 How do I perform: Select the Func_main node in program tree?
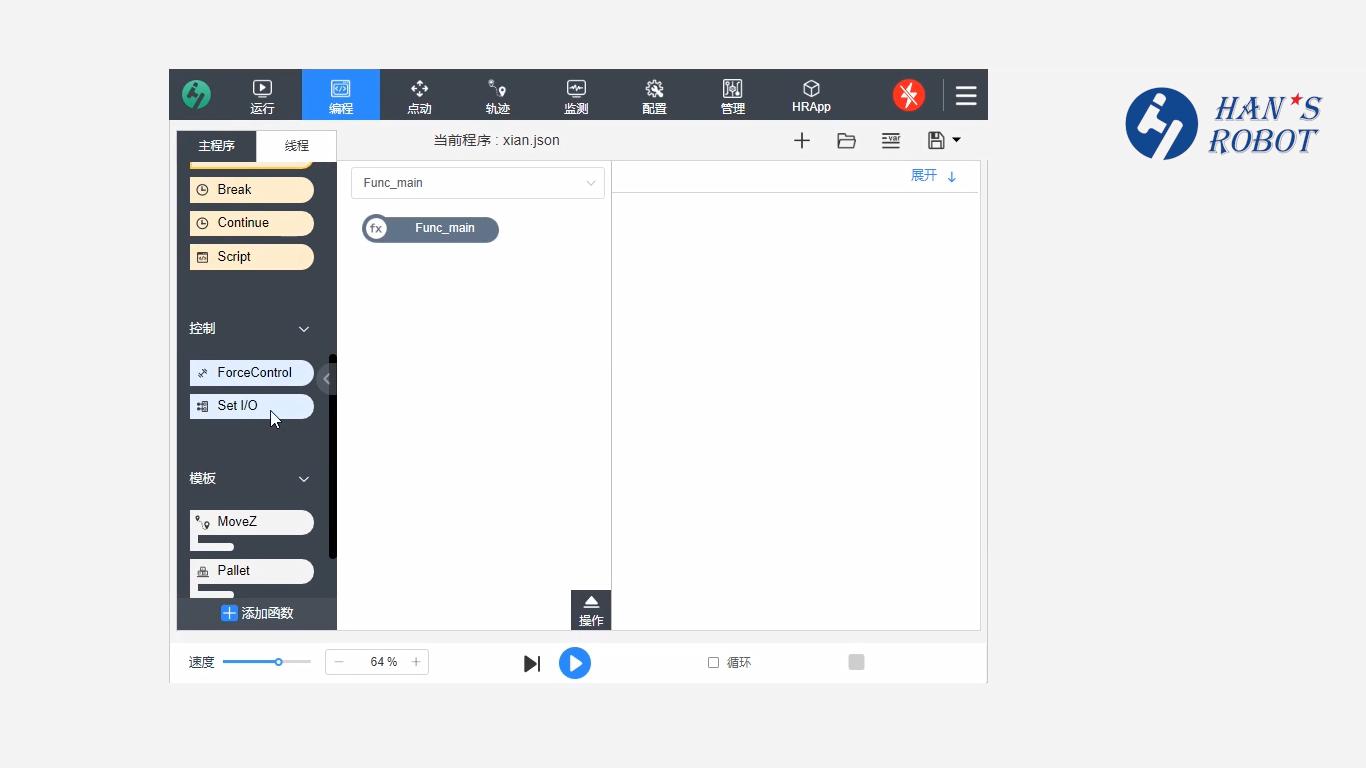[431, 229]
